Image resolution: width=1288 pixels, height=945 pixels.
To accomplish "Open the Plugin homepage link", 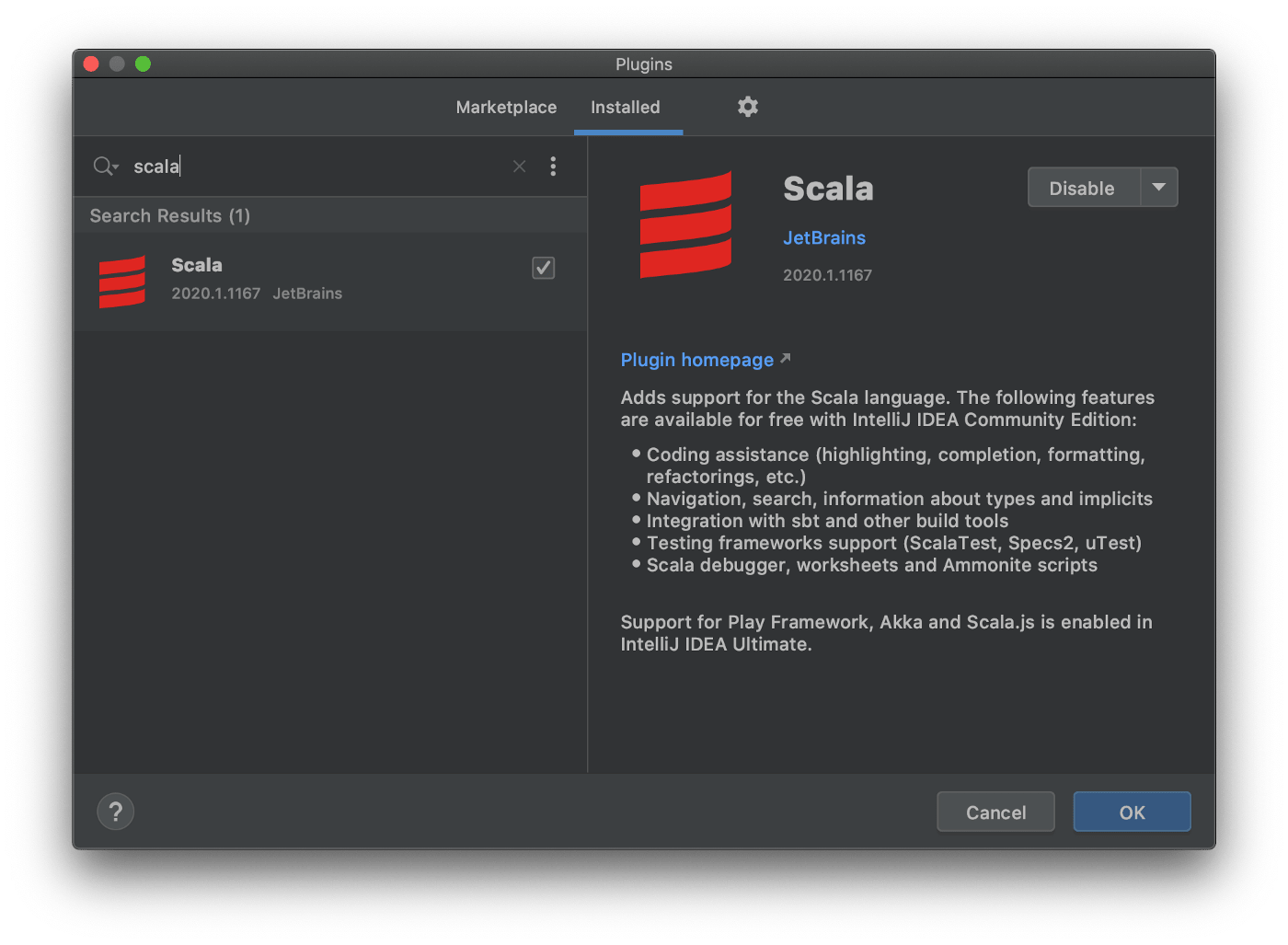I will pyautogui.click(x=696, y=360).
